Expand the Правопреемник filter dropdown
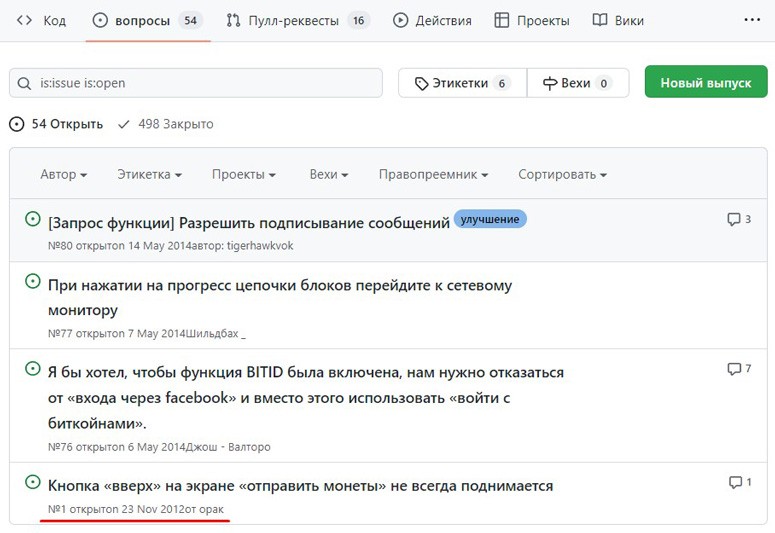This screenshot has height=533, width=775. [x=433, y=175]
